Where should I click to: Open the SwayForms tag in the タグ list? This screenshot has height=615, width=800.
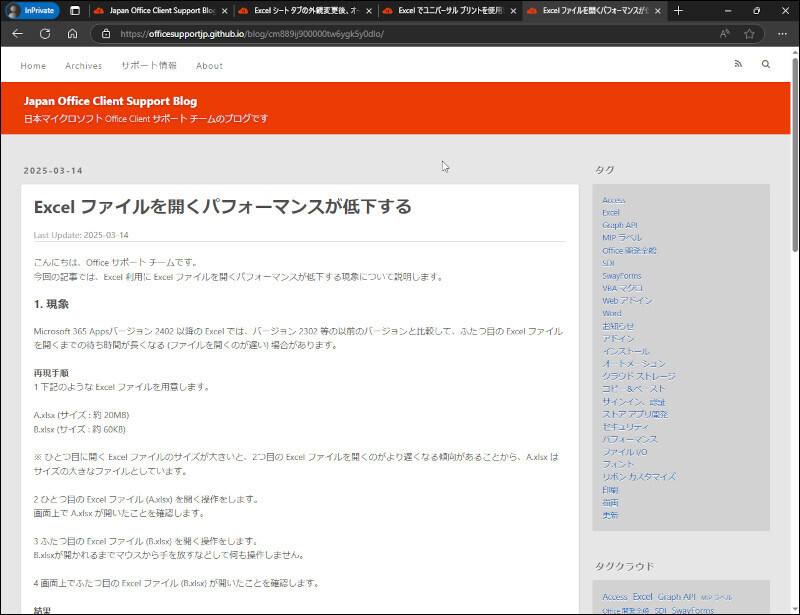point(622,276)
